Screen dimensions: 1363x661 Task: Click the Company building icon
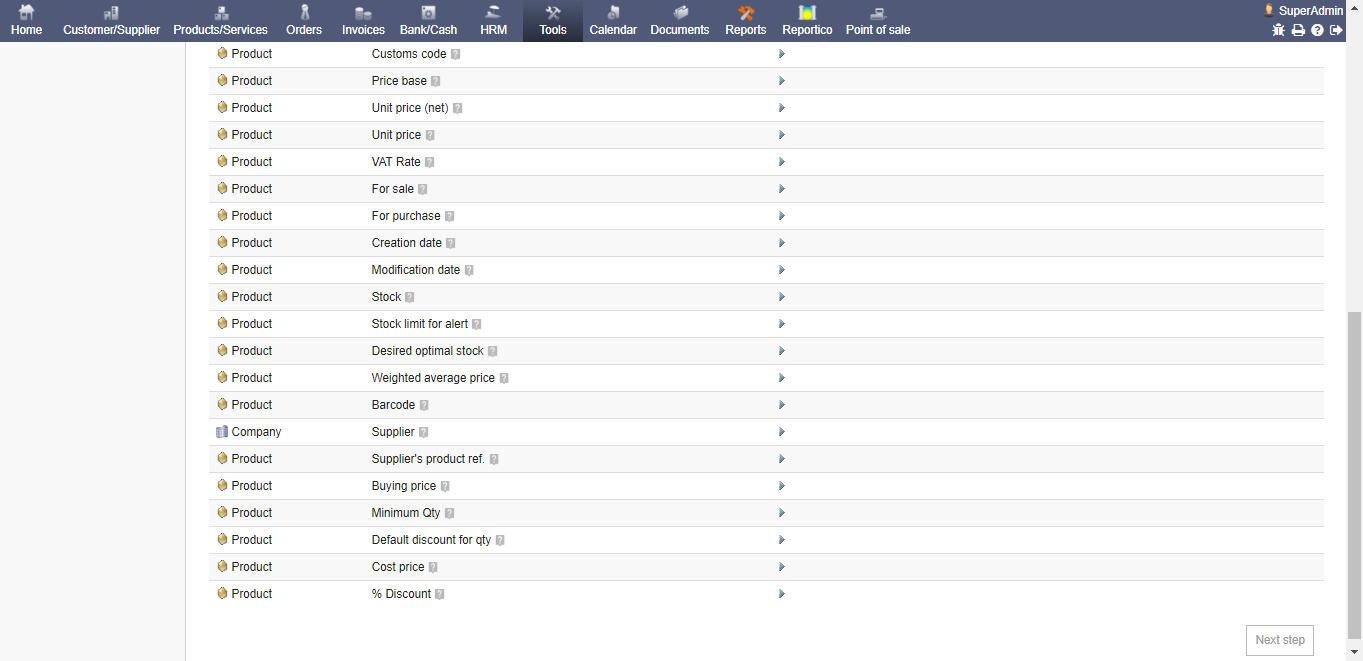(x=222, y=432)
